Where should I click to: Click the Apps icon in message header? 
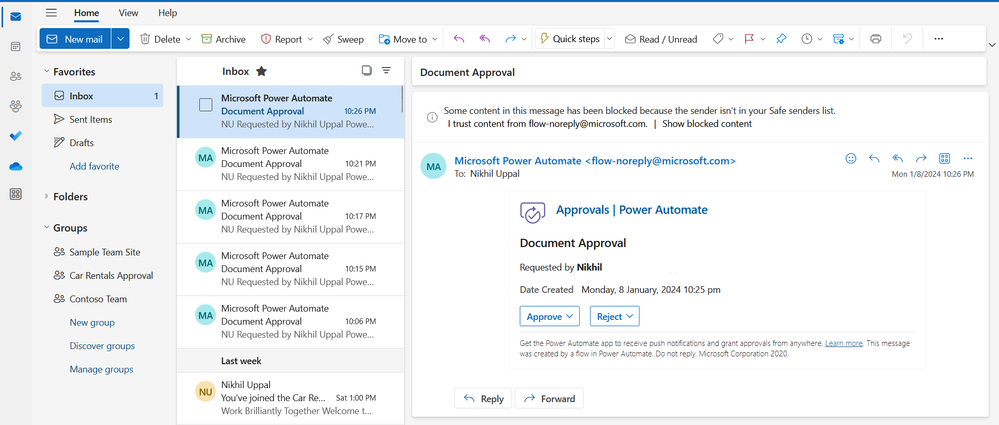(x=945, y=159)
